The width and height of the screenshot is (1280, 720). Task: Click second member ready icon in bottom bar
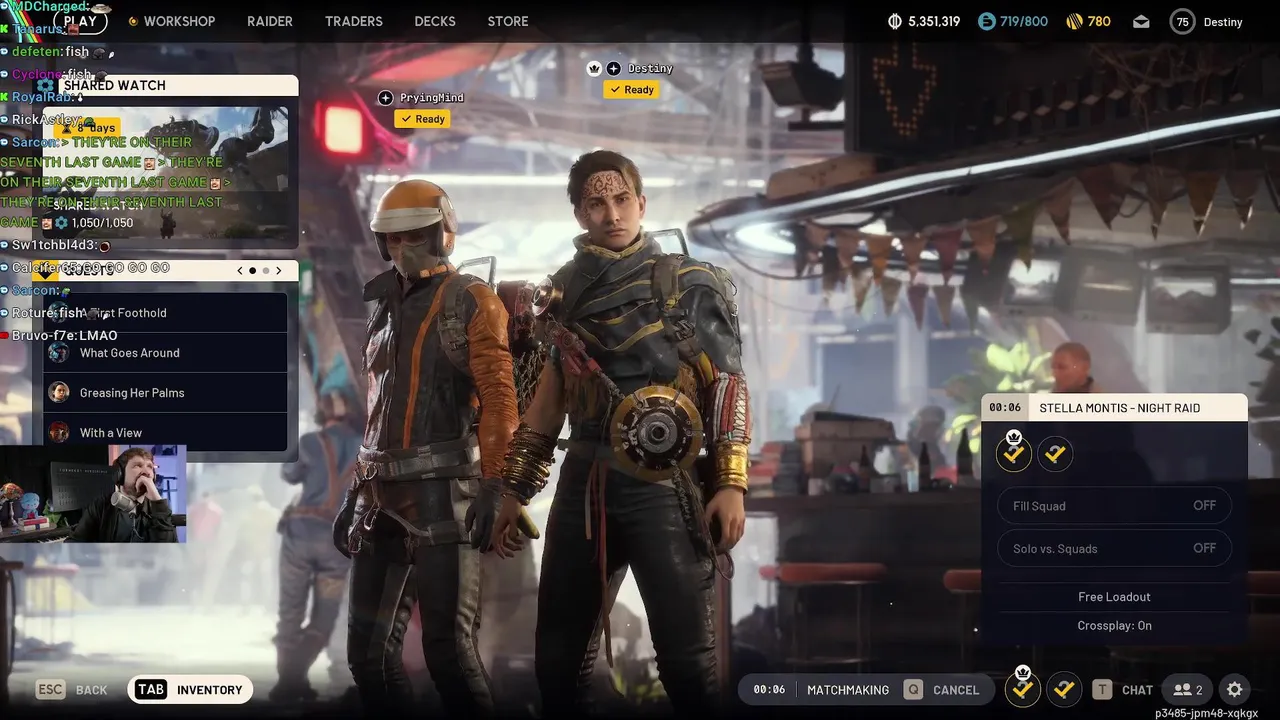pos(1064,689)
